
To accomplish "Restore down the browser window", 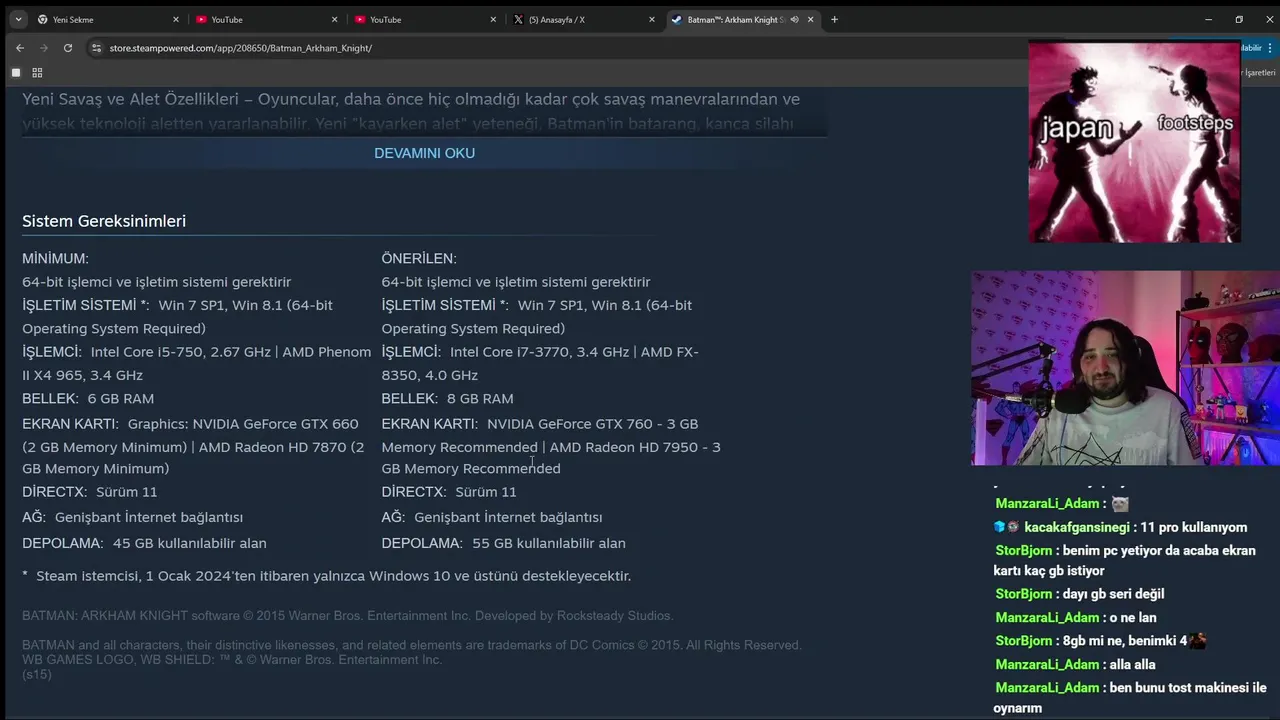I will (x=1239, y=19).
